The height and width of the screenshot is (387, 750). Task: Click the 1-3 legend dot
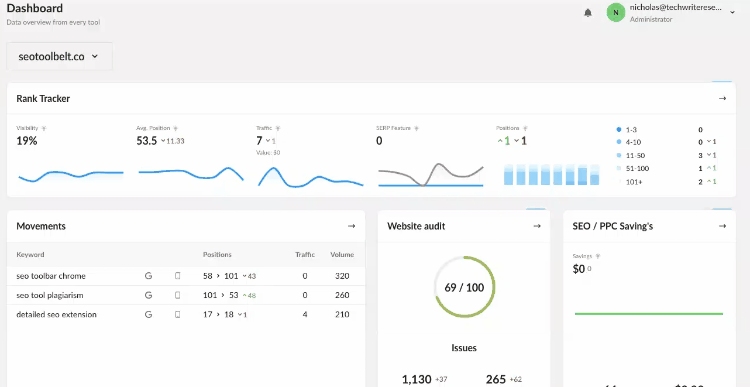pyautogui.click(x=619, y=130)
